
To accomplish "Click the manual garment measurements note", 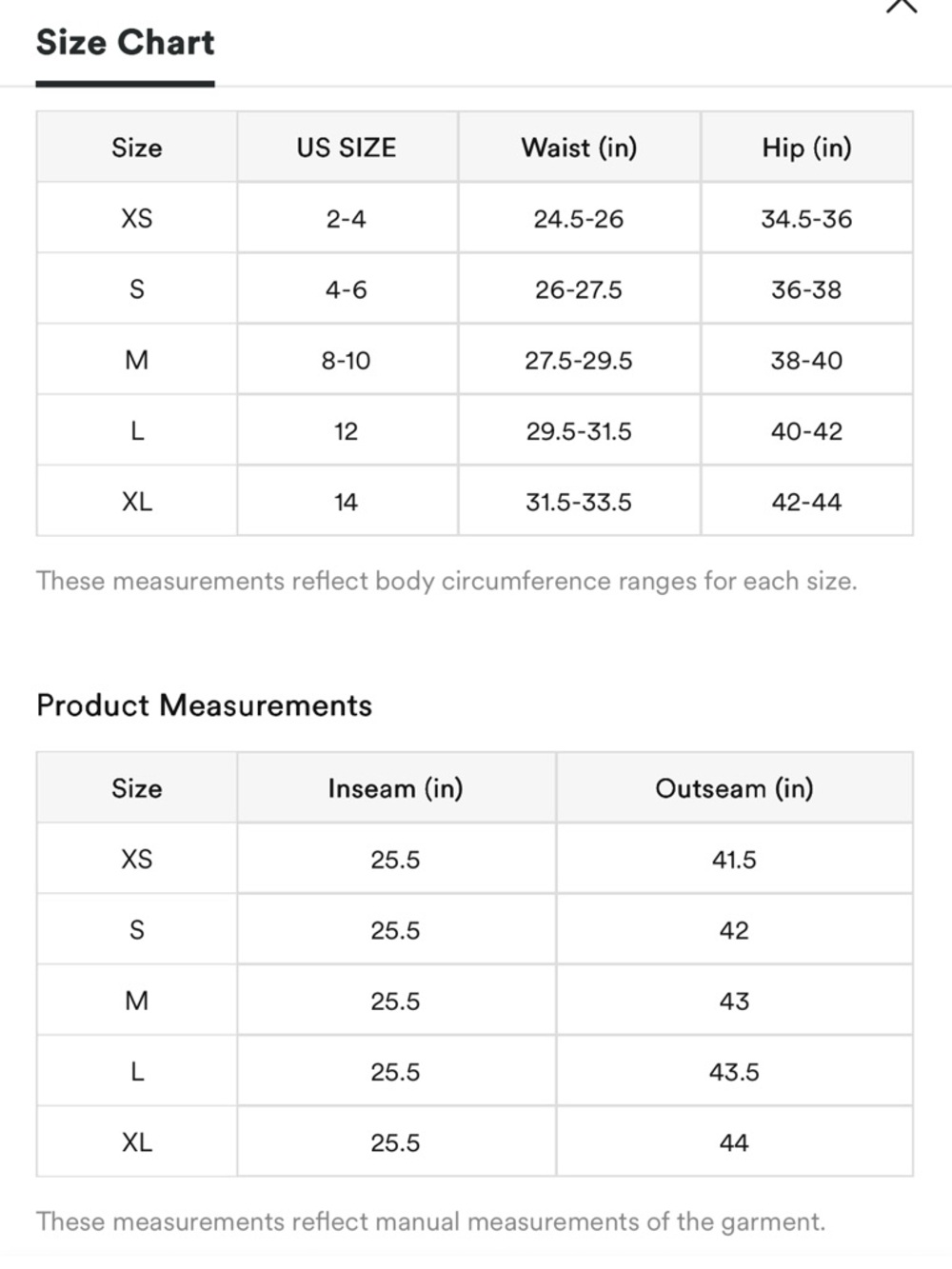I will pos(430,1221).
